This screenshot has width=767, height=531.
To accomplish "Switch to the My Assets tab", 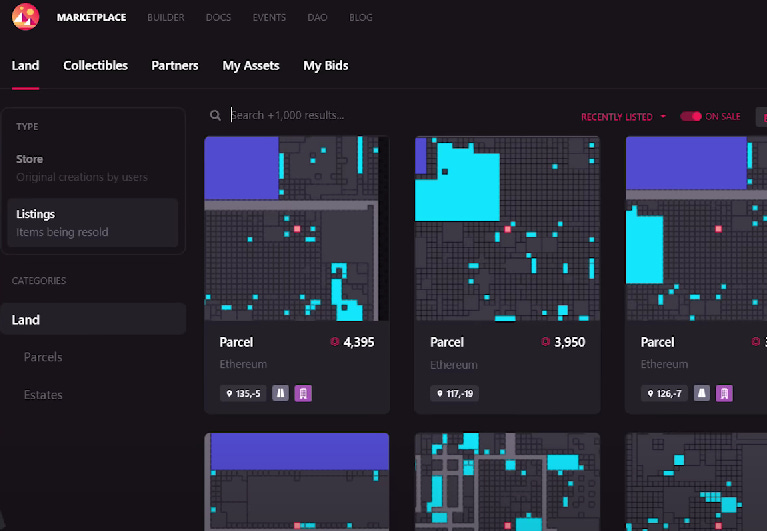I will [251, 66].
